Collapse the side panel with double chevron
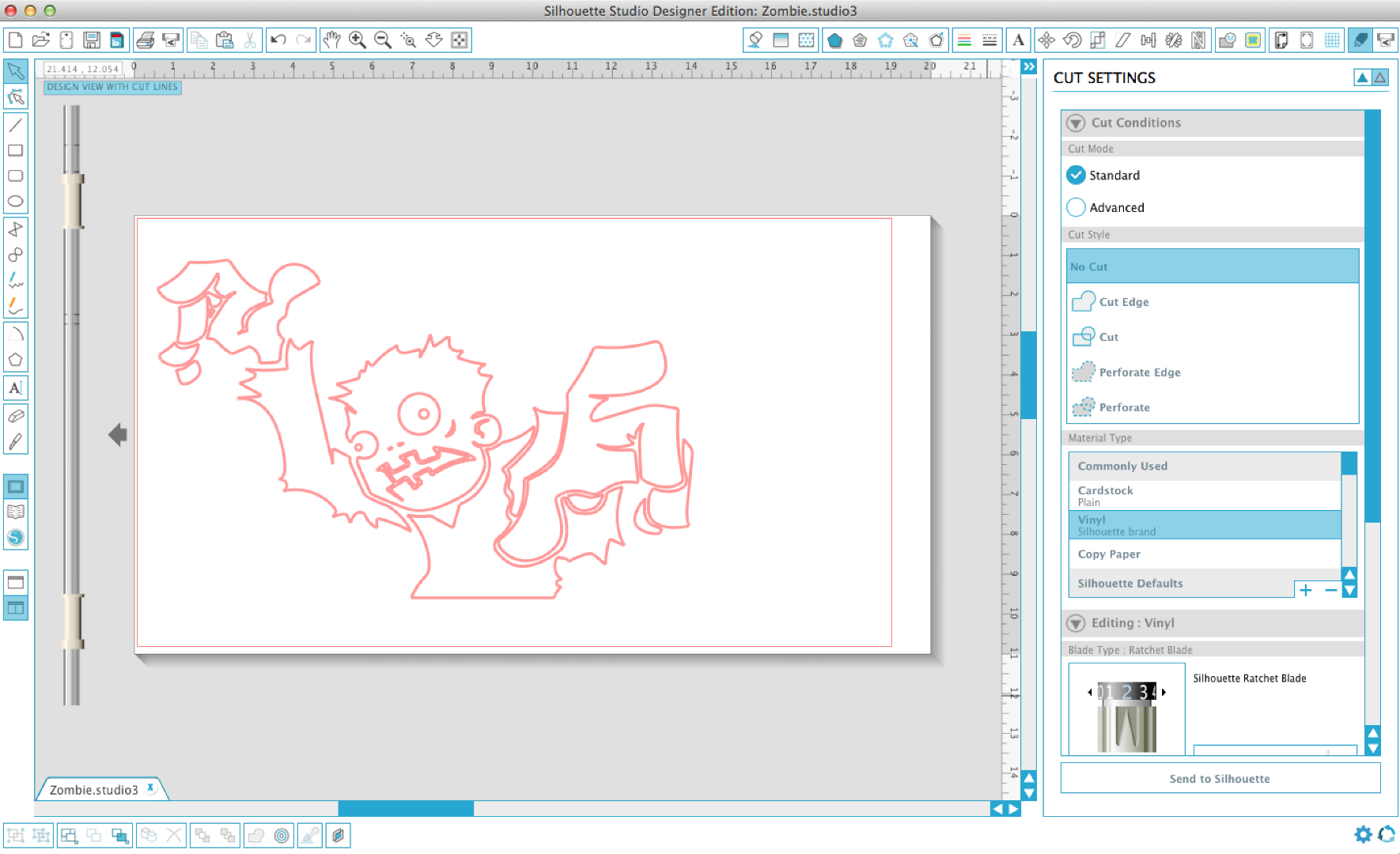Screen dimensions: 1400x854 [x=1028, y=67]
